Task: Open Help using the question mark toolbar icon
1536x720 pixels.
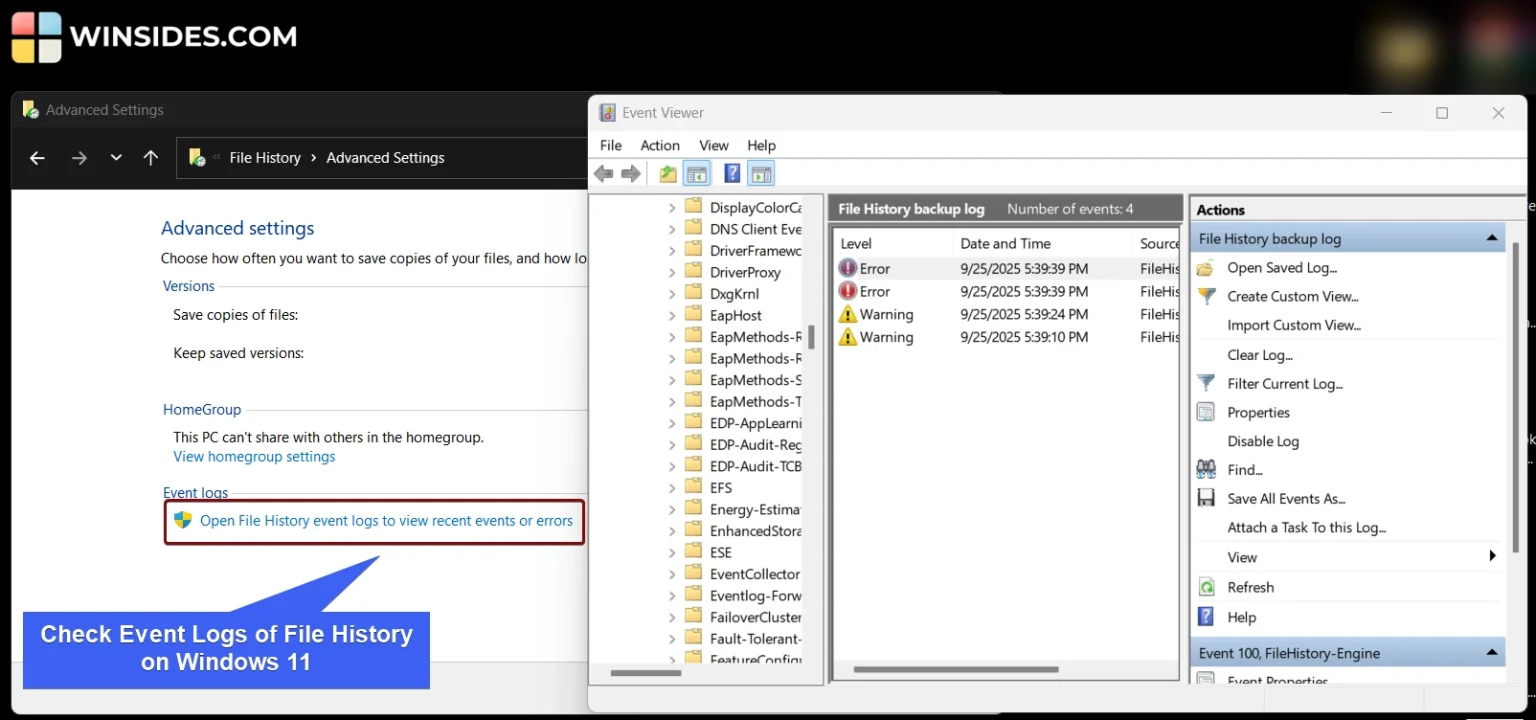Action: [731, 173]
